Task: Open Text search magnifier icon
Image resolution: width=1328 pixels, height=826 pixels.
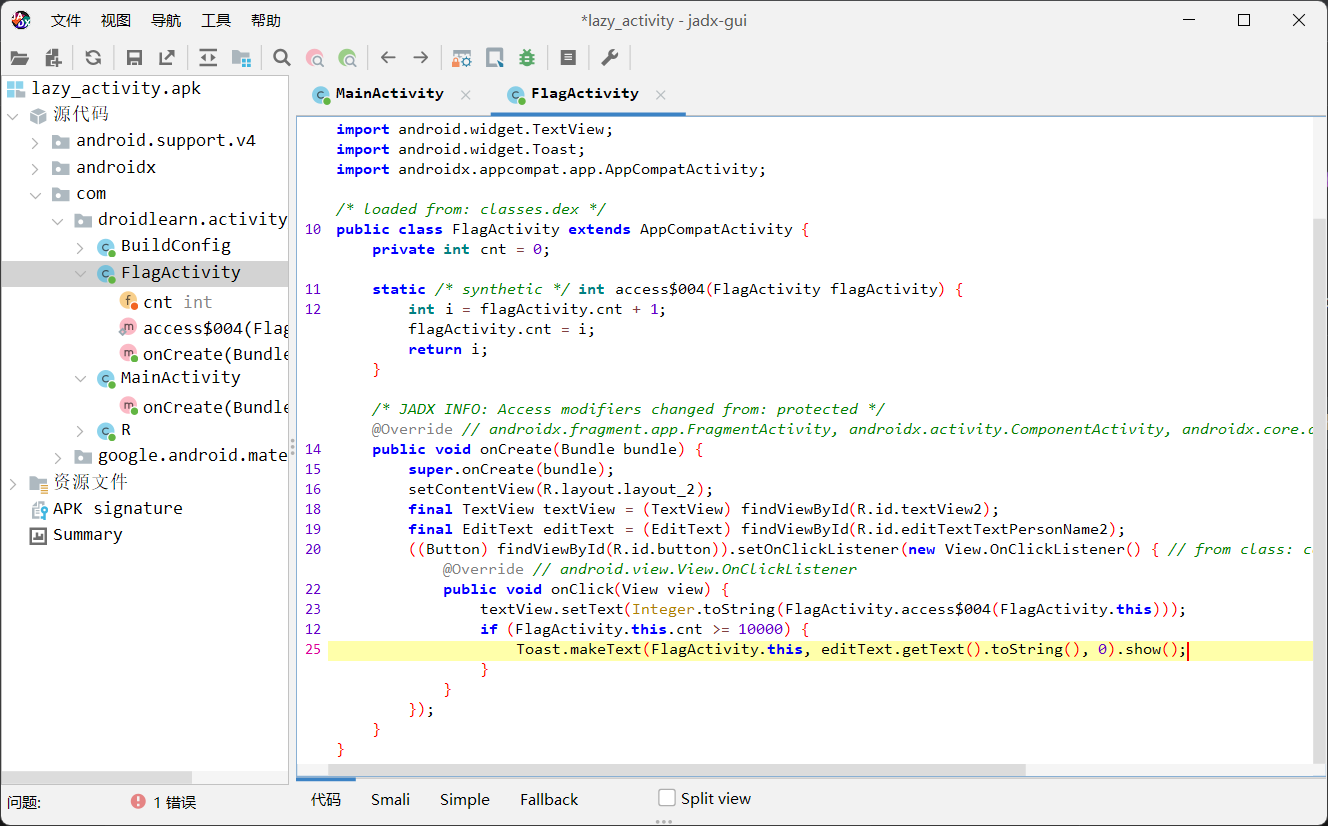Action: (x=282, y=58)
